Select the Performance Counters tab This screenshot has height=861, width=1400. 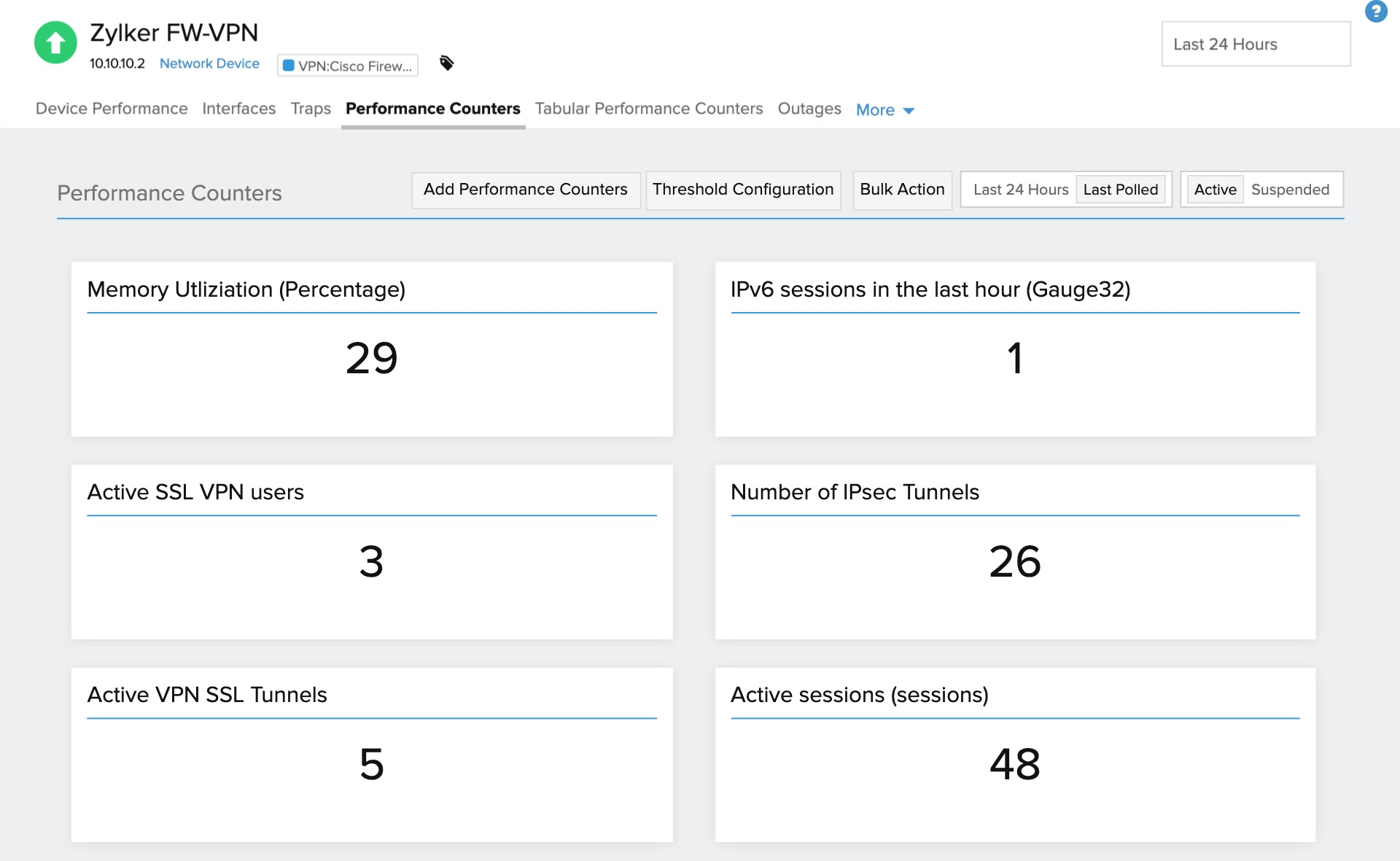432,109
